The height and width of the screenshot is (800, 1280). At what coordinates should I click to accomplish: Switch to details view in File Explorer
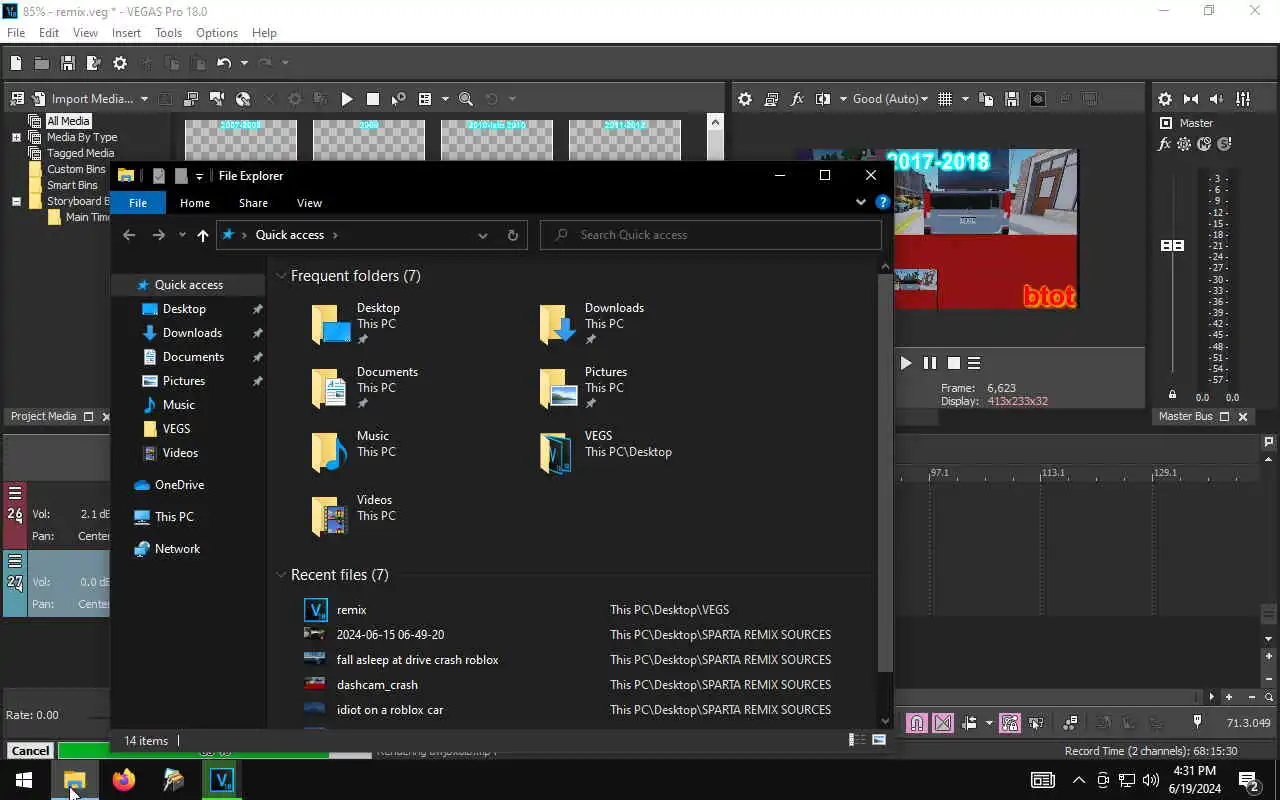857,740
